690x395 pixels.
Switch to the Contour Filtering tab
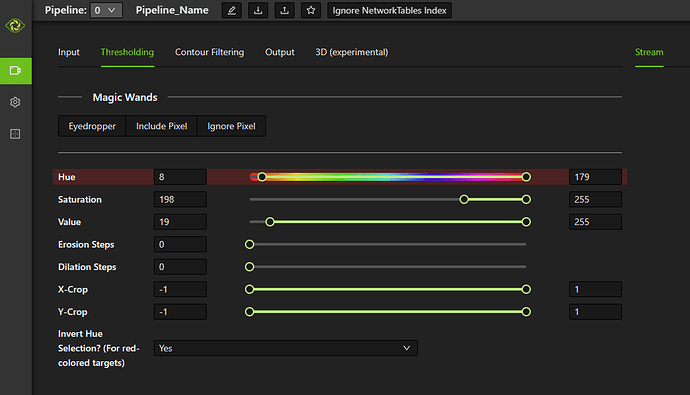click(209, 52)
